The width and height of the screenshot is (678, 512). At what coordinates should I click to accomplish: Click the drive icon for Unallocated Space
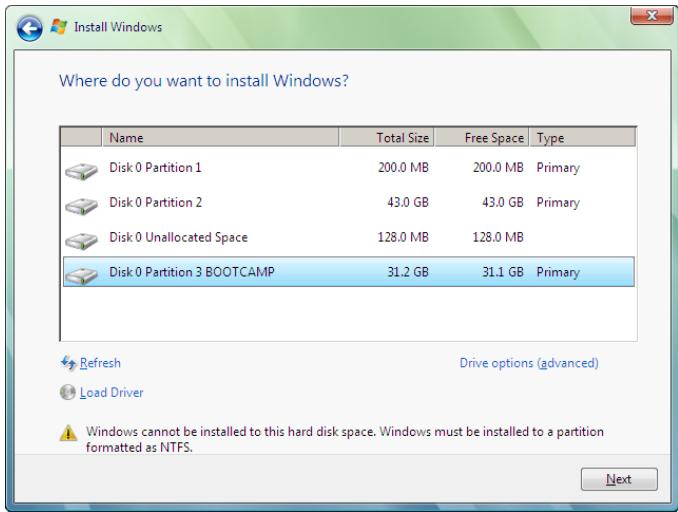[x=81, y=241]
